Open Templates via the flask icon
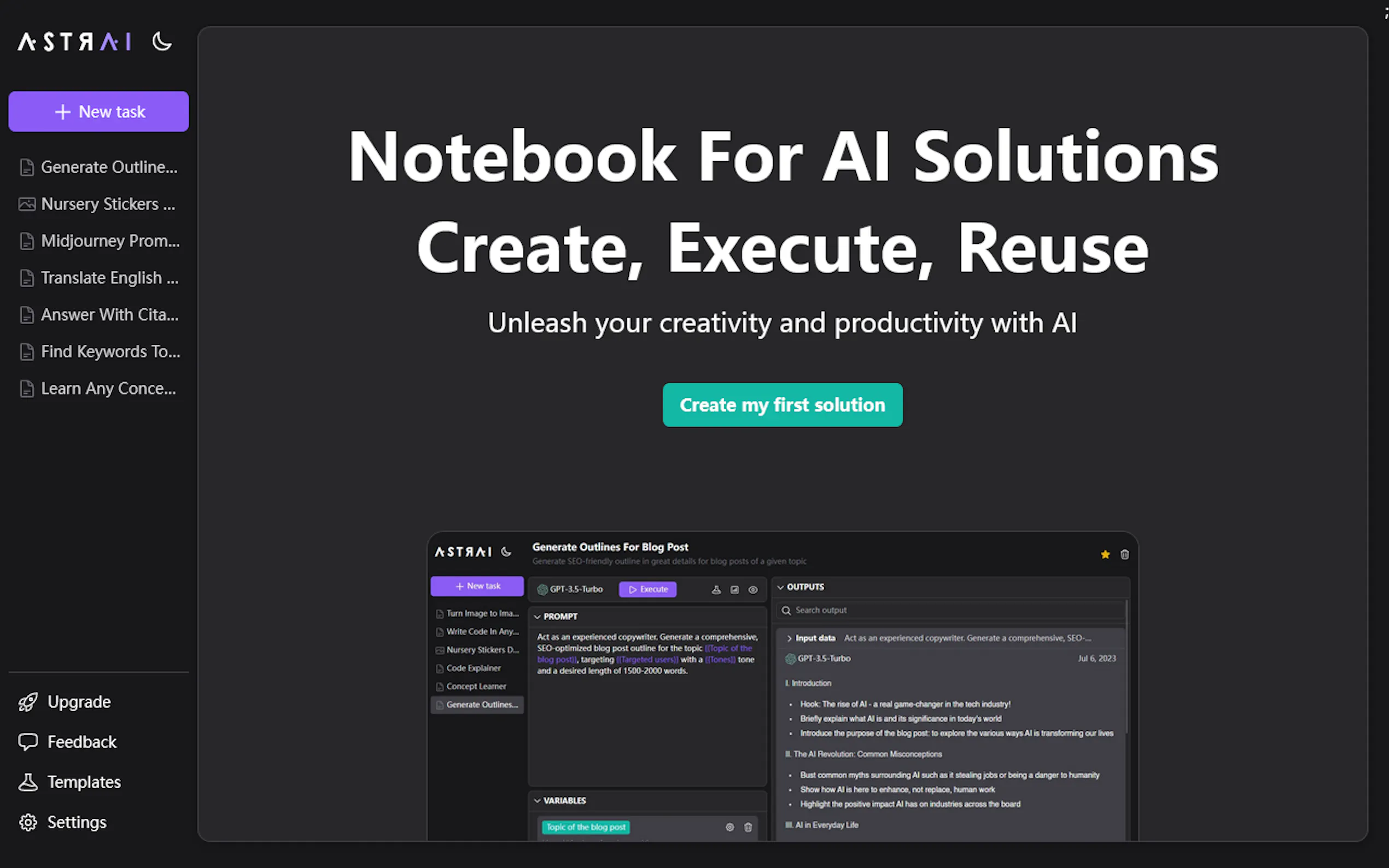The width and height of the screenshot is (1389, 868). 27,782
